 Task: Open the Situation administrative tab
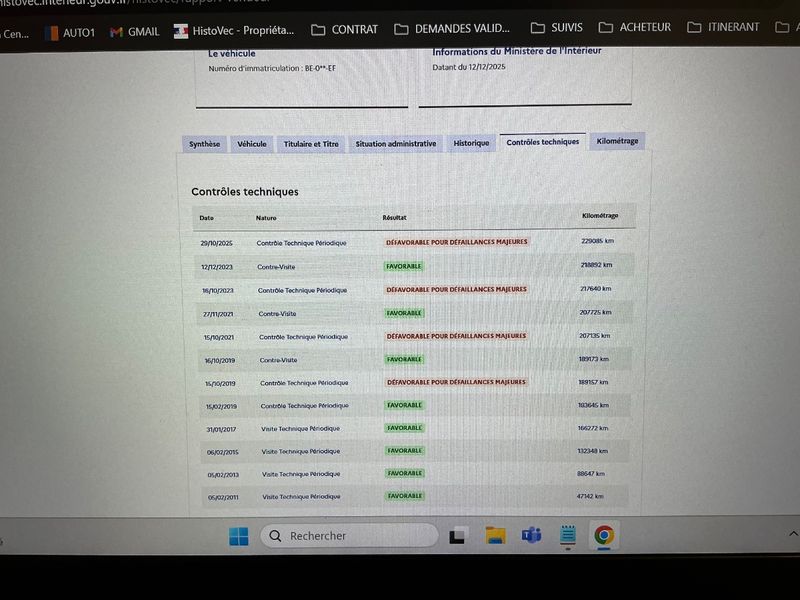click(396, 143)
